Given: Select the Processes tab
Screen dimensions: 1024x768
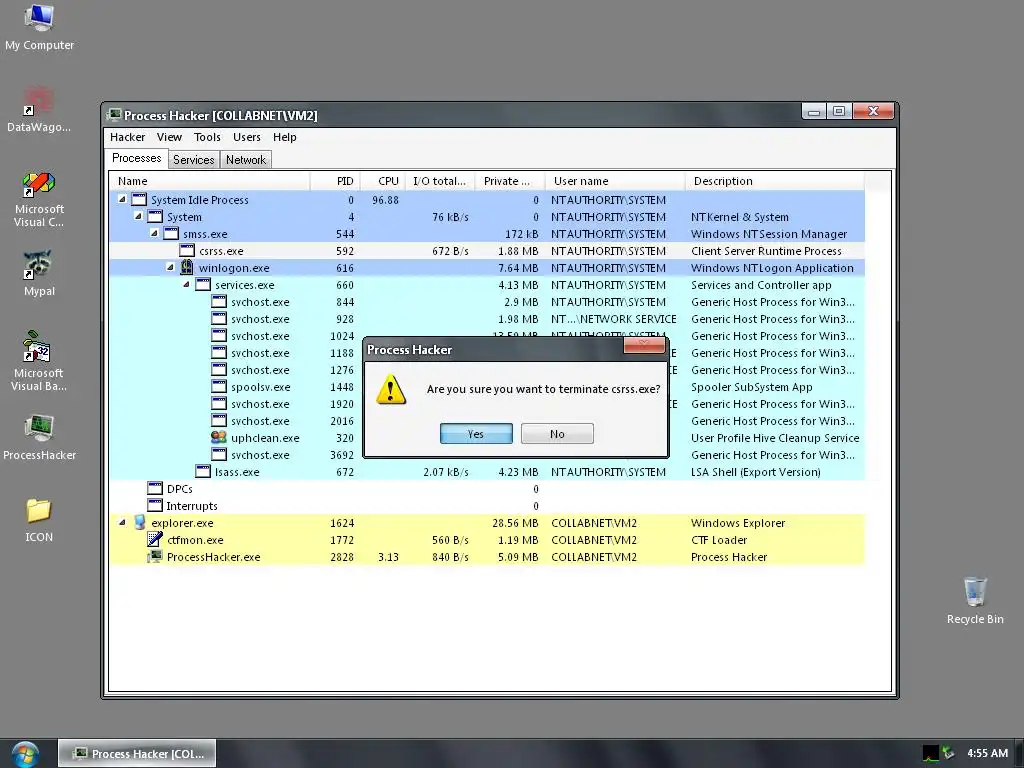Looking at the screenshot, I should (136, 158).
